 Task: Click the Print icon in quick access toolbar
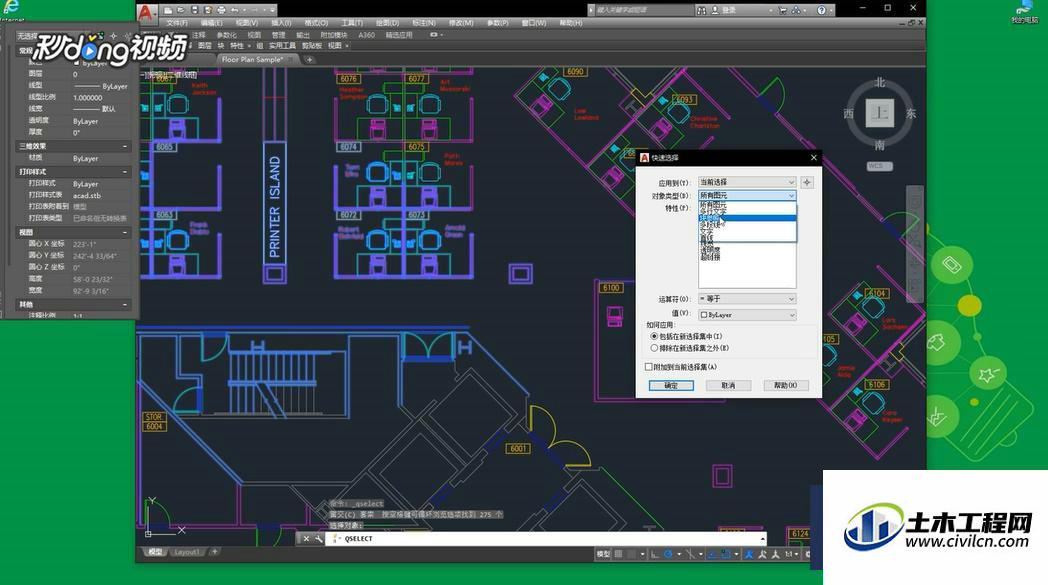[x=221, y=10]
